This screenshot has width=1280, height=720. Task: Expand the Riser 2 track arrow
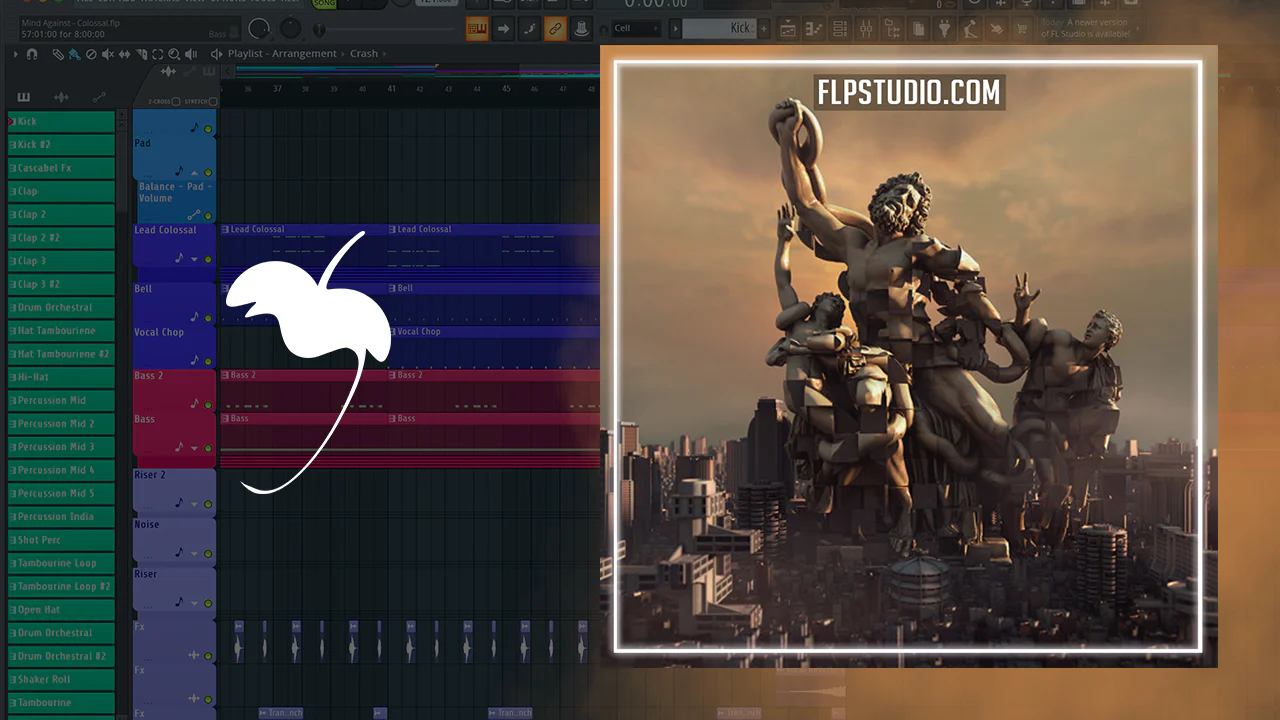coord(194,504)
